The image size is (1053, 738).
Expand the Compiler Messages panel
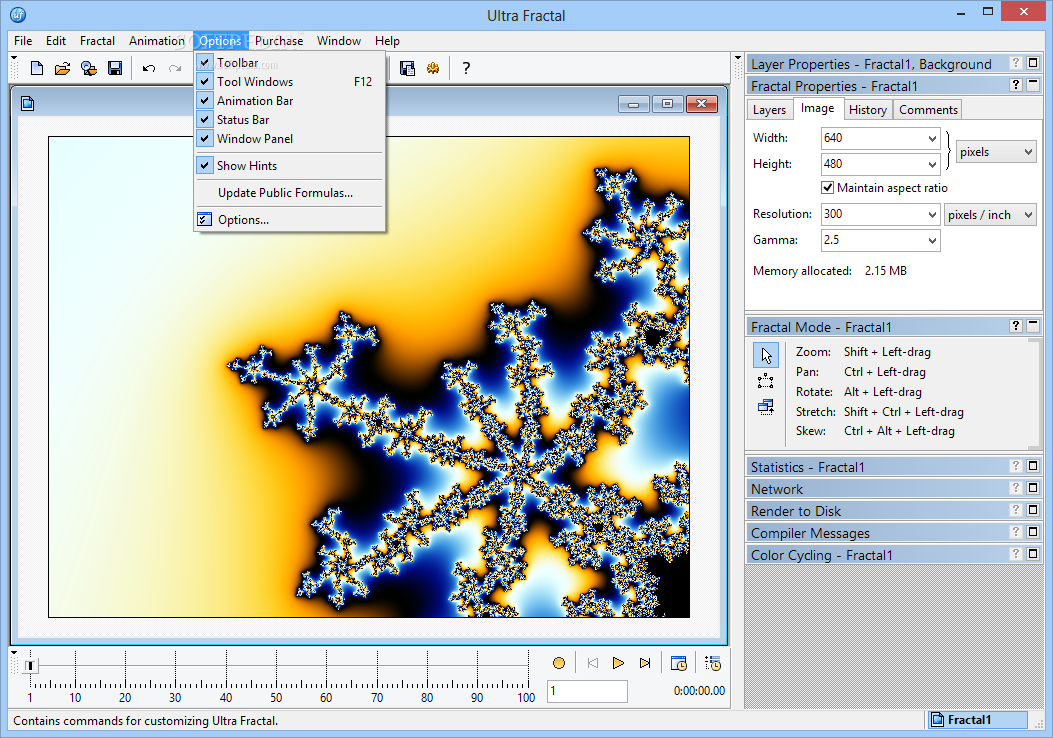tap(1033, 531)
